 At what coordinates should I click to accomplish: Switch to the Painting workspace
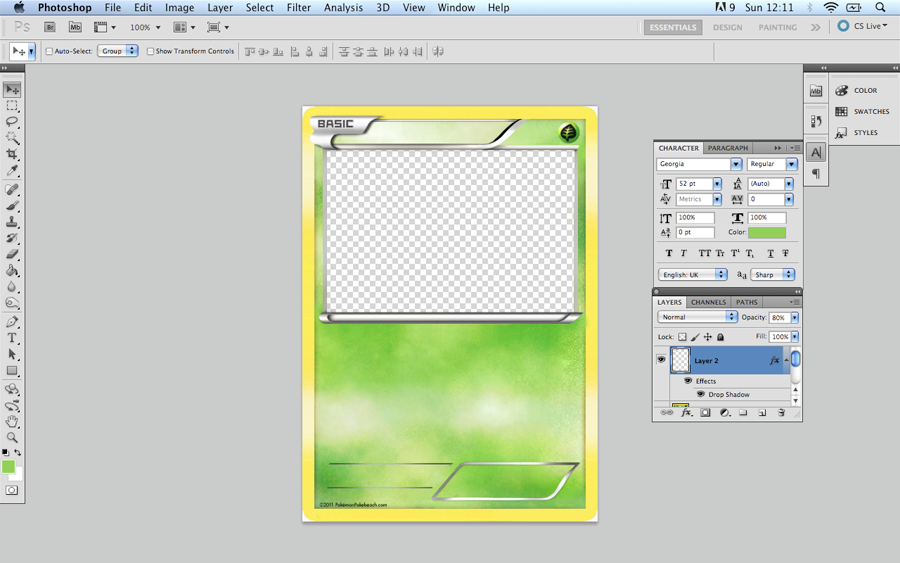tap(778, 27)
